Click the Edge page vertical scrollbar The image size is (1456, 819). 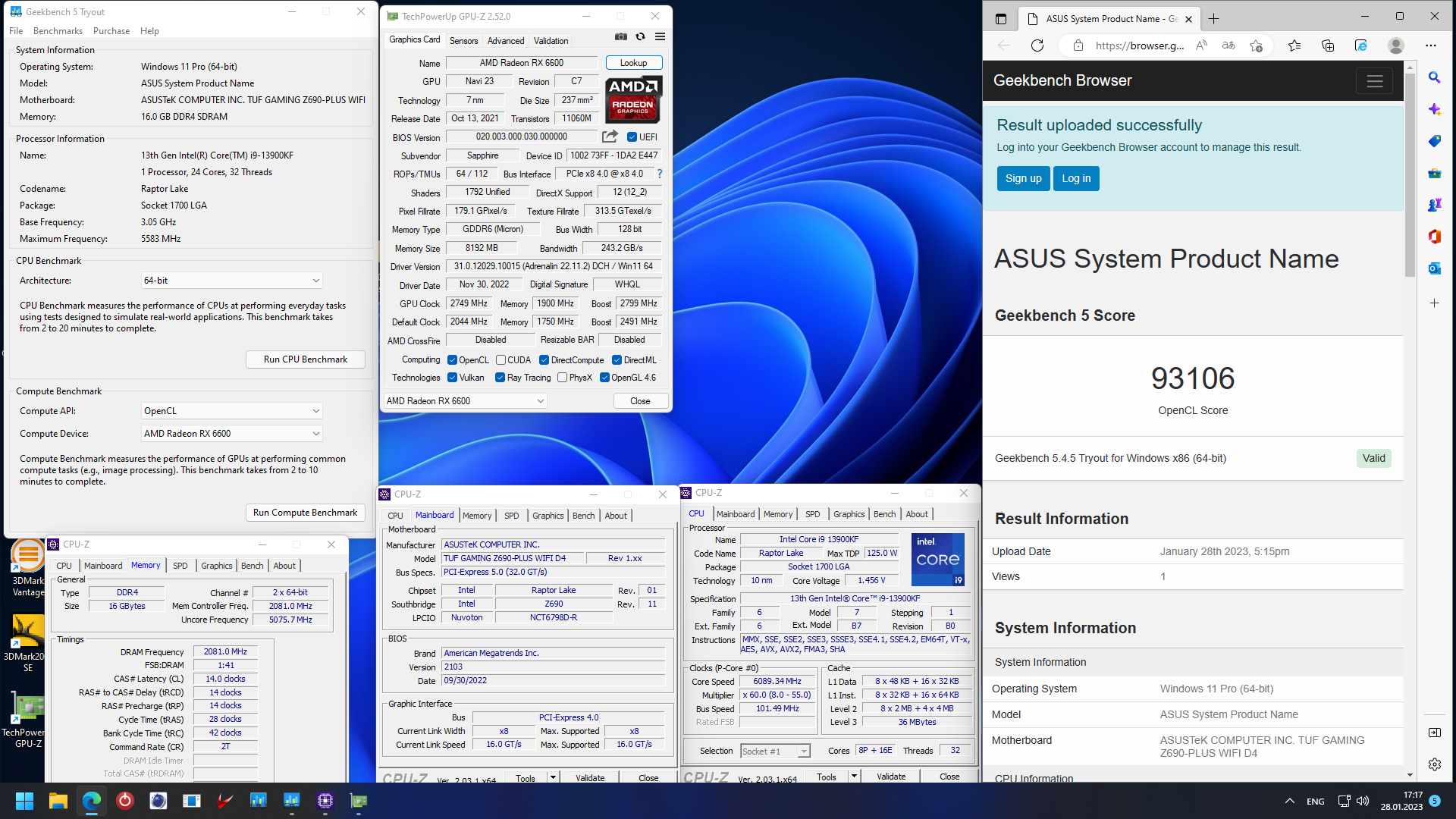[1410, 174]
